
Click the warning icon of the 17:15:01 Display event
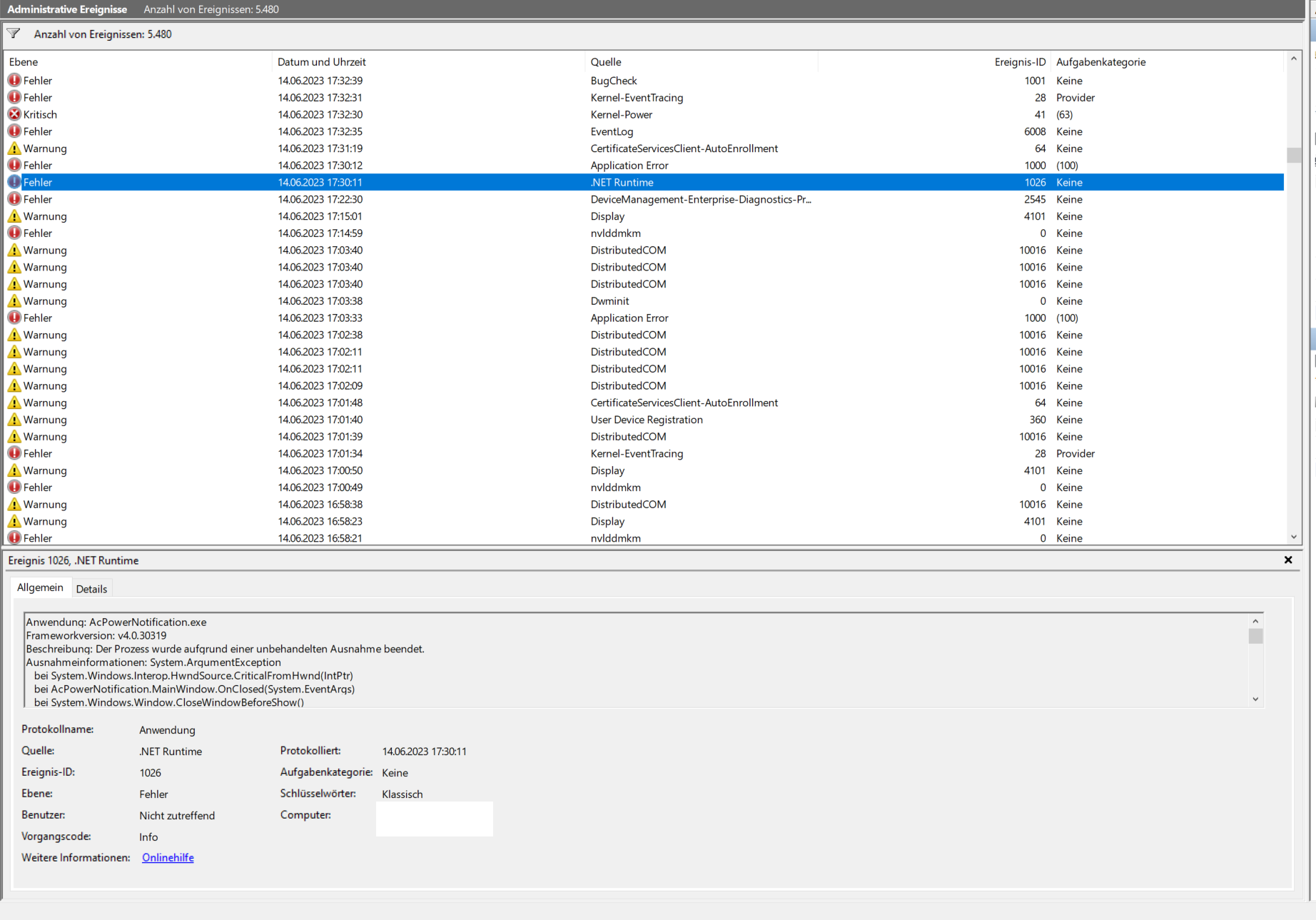14,216
